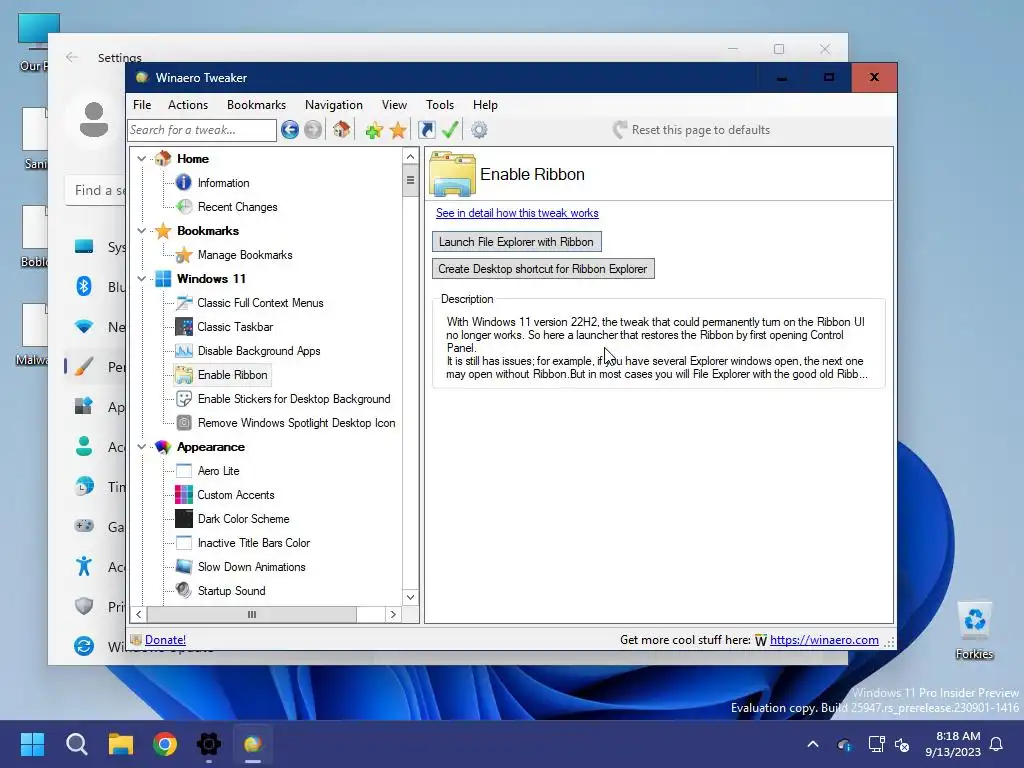Open taskbar Search icon
The height and width of the screenshot is (768, 1024).
pos(76,744)
